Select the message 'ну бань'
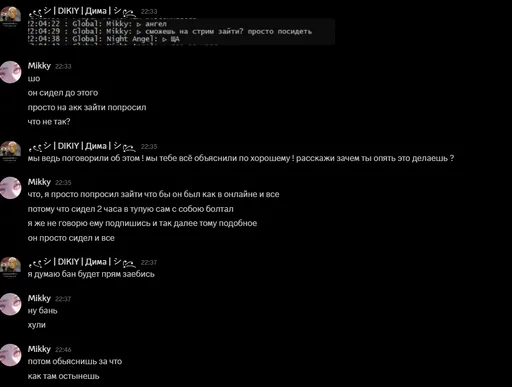Image resolution: width=512 pixels, height=387 pixels. pos(43,311)
